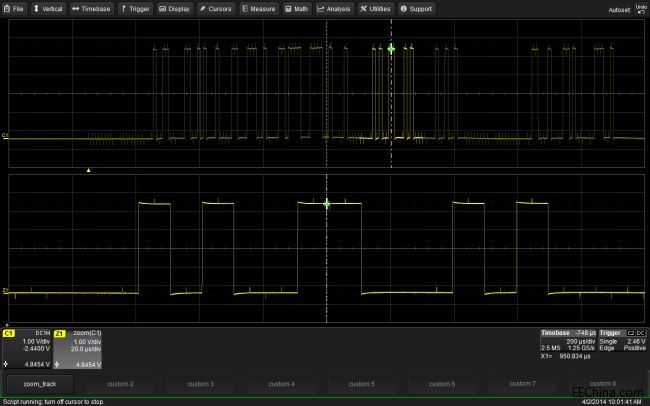Open the Analysis menu
650x406 pixels.
tap(334, 9)
